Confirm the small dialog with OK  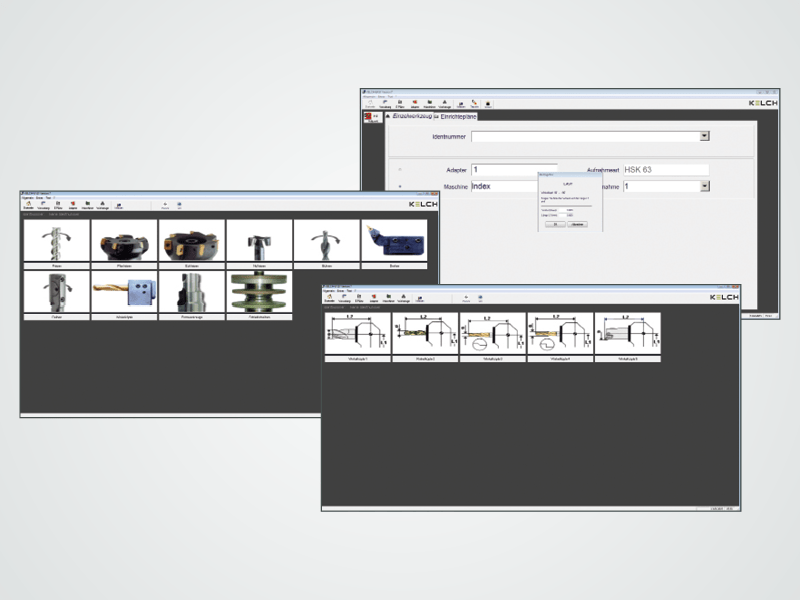pos(555,224)
